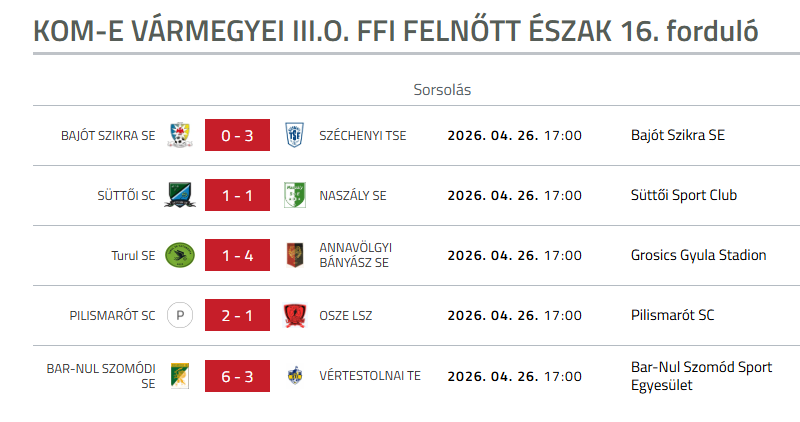Click the OSZE LSZ red crest

pos(294,315)
